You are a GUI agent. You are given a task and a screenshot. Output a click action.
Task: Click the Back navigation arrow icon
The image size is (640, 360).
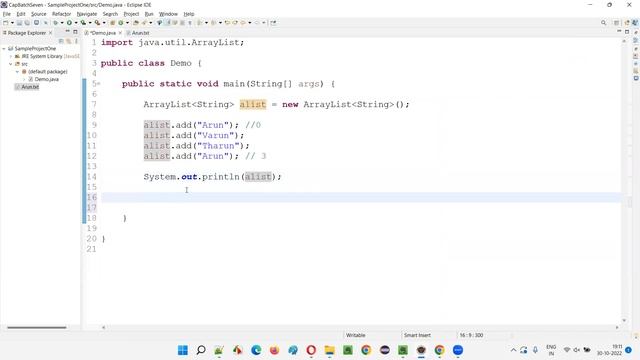point(243,23)
